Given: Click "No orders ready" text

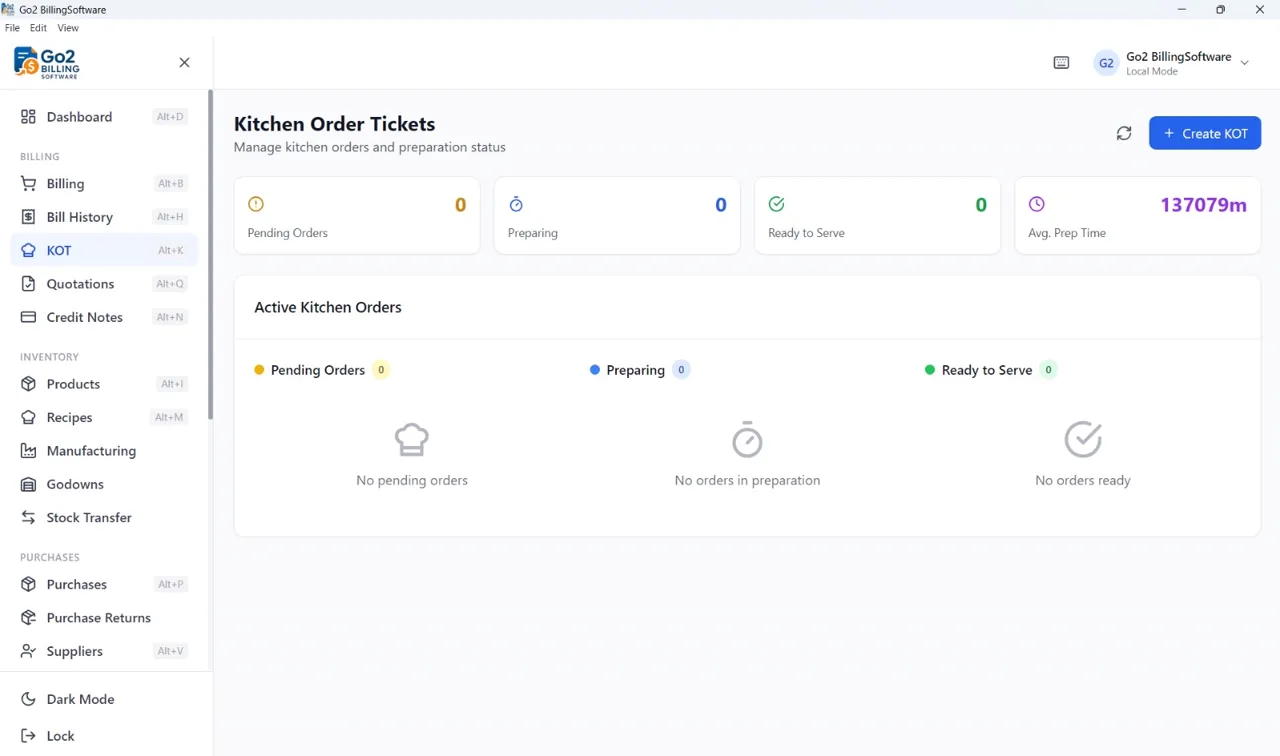Looking at the screenshot, I should (1083, 481).
